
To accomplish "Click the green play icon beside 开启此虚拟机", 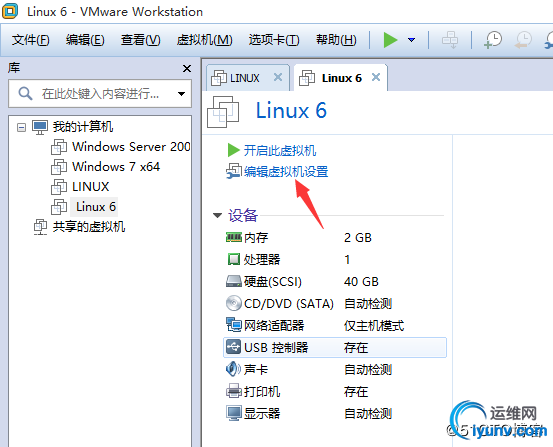I will (233, 150).
